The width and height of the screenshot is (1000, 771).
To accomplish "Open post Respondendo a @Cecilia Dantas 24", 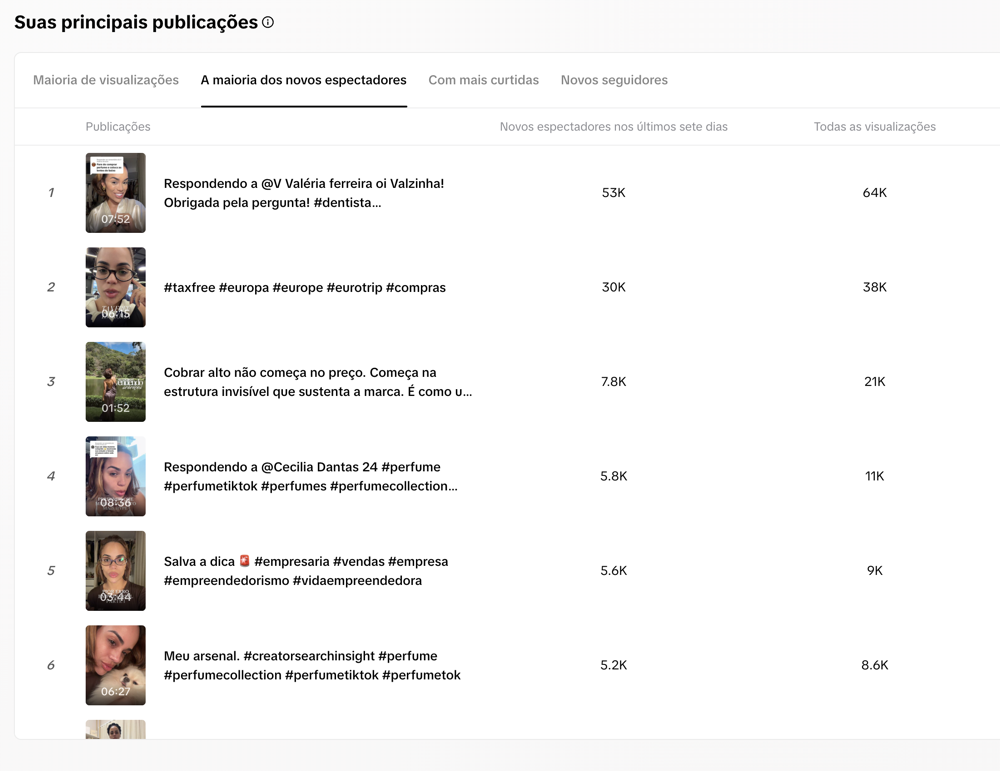I will [311, 476].
